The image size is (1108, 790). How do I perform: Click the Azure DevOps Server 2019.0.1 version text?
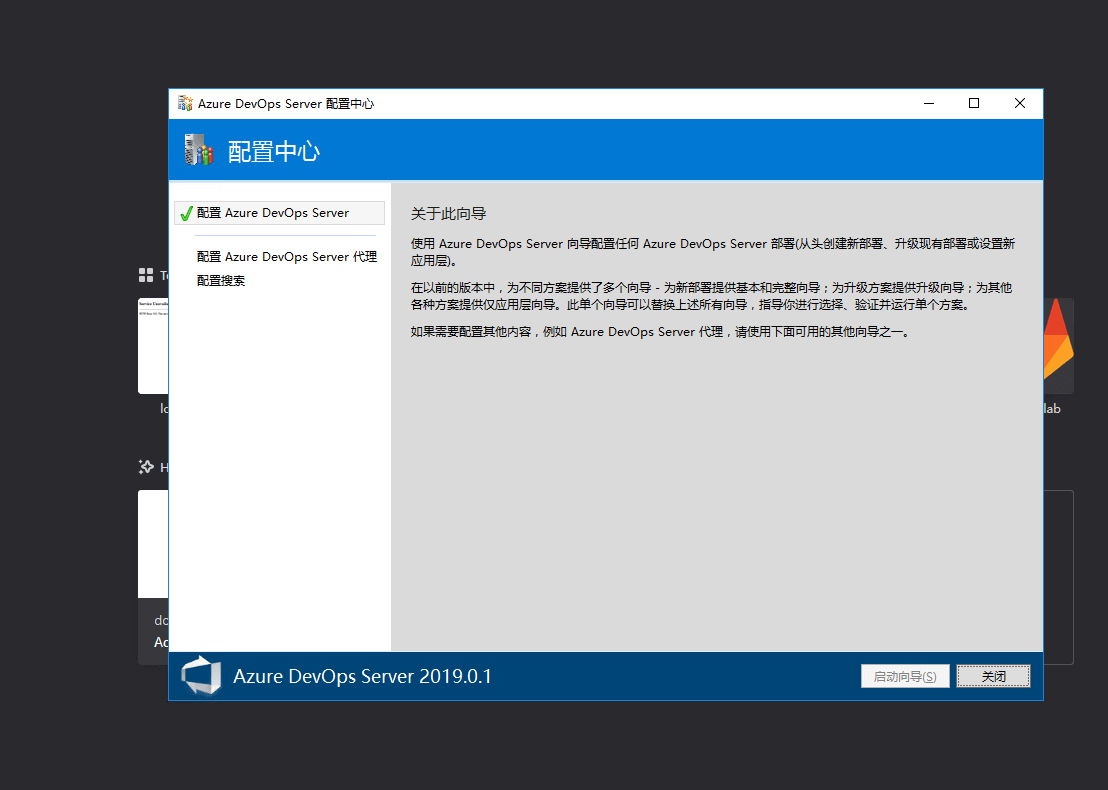click(362, 676)
